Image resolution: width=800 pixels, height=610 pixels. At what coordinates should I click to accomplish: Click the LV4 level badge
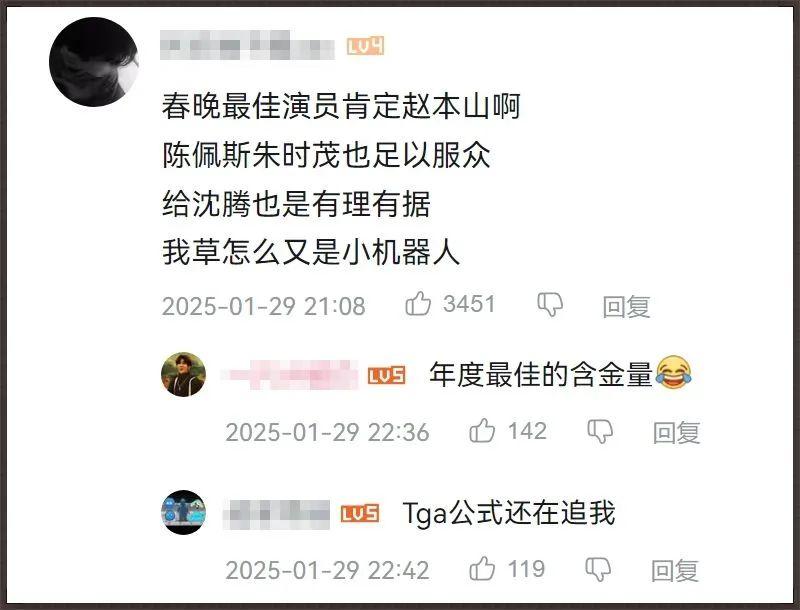(365, 46)
